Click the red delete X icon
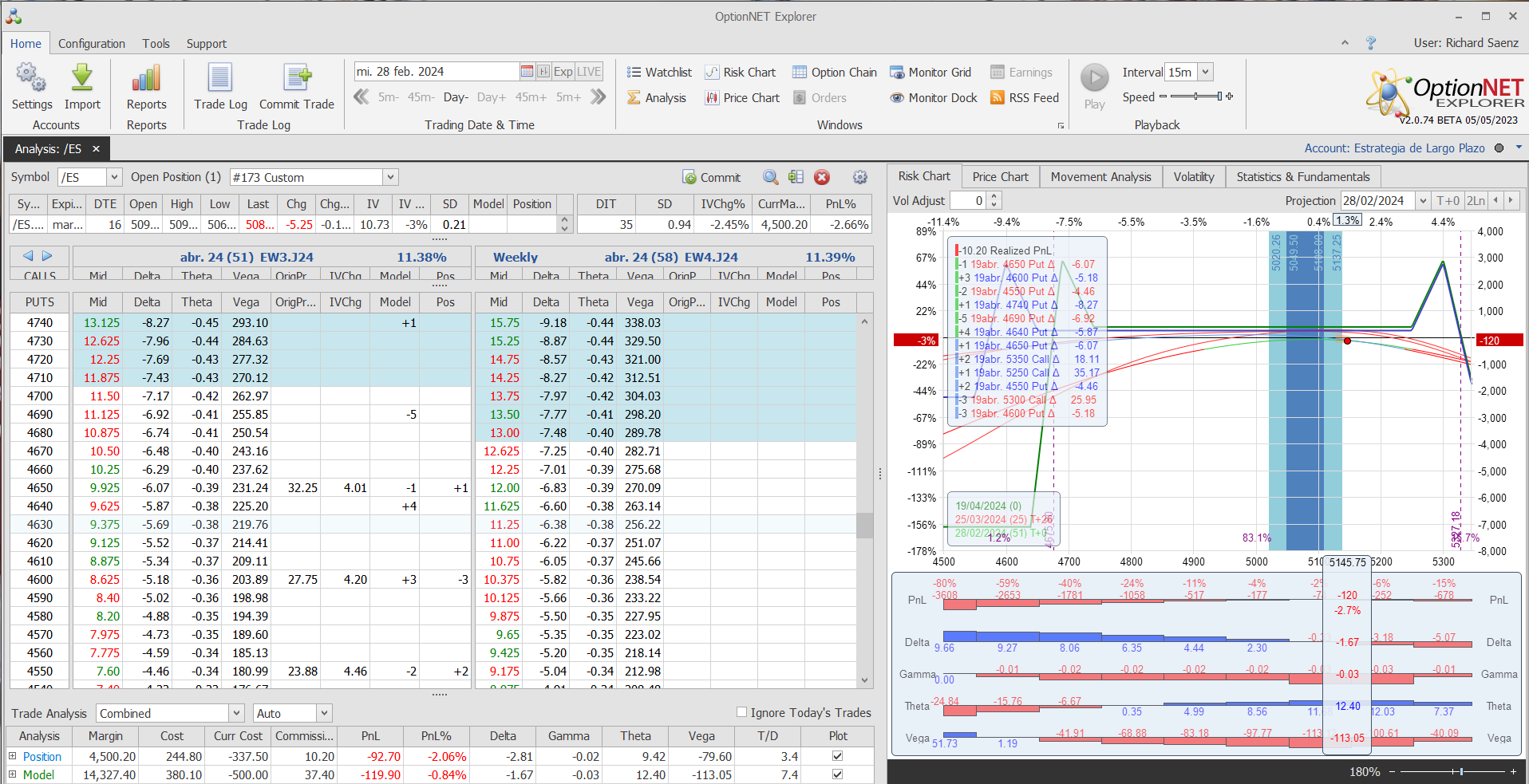Screen dimensions: 1529x784 coord(822,177)
